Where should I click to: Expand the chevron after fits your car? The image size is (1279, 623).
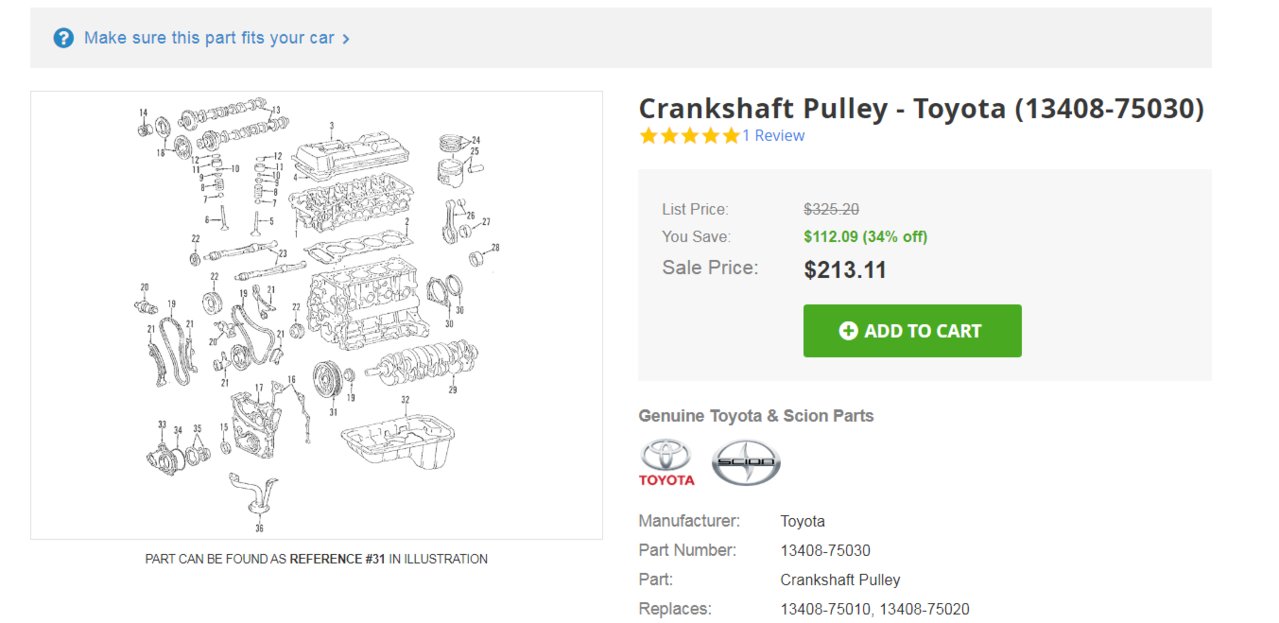click(x=346, y=39)
